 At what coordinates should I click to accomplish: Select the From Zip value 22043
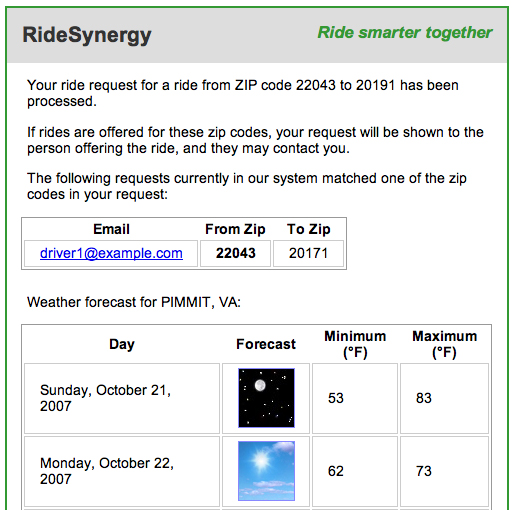[x=236, y=253]
